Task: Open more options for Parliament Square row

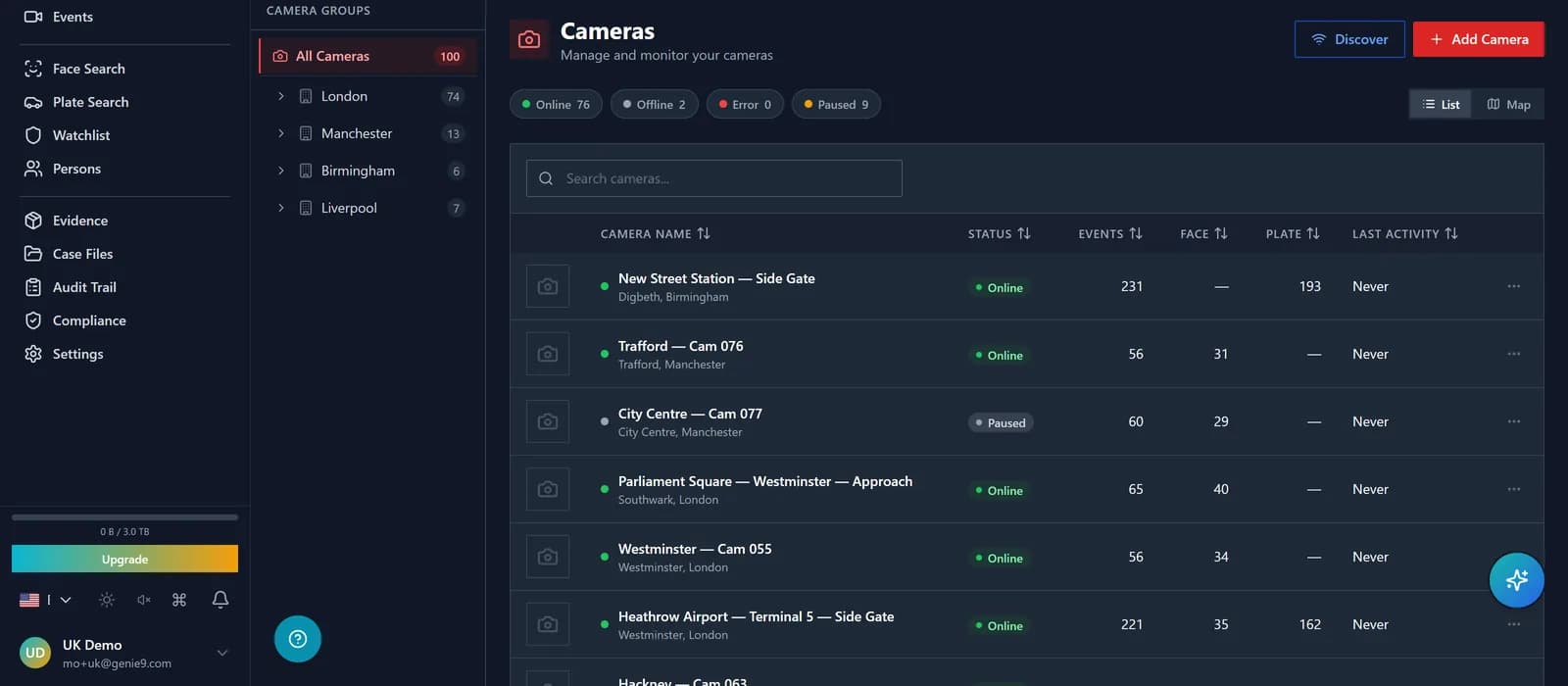Action: pos(1514,489)
